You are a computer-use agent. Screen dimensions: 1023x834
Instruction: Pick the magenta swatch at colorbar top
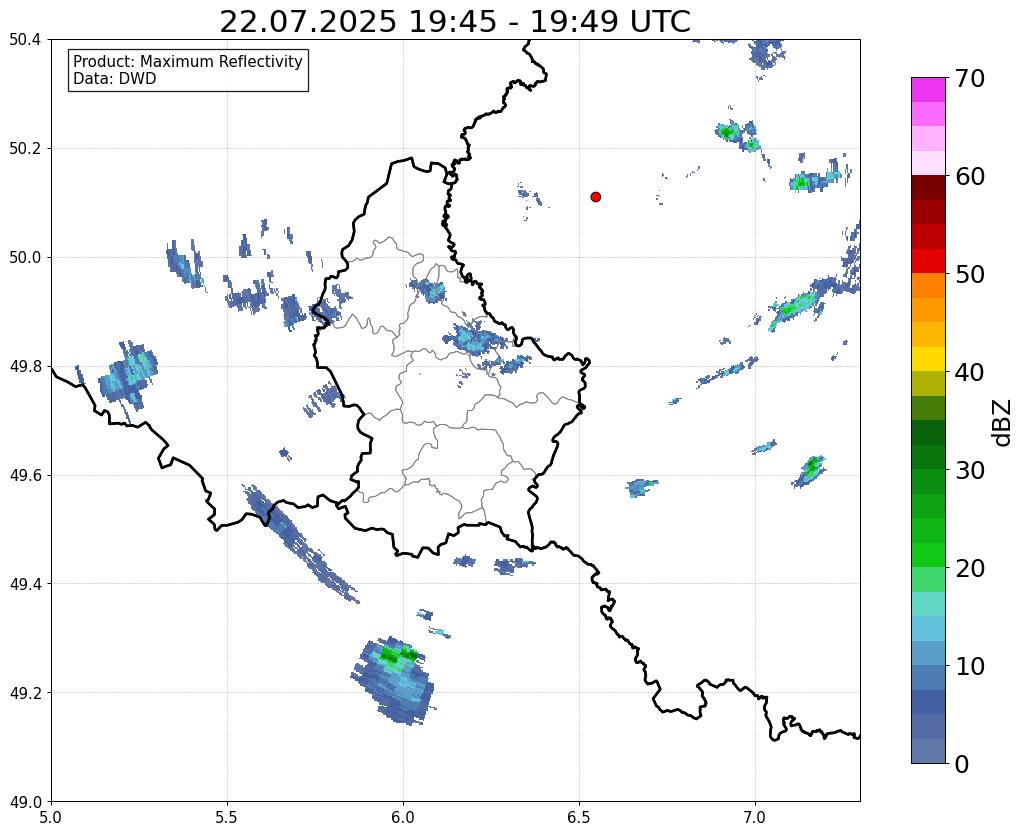pyautogui.click(x=928, y=90)
